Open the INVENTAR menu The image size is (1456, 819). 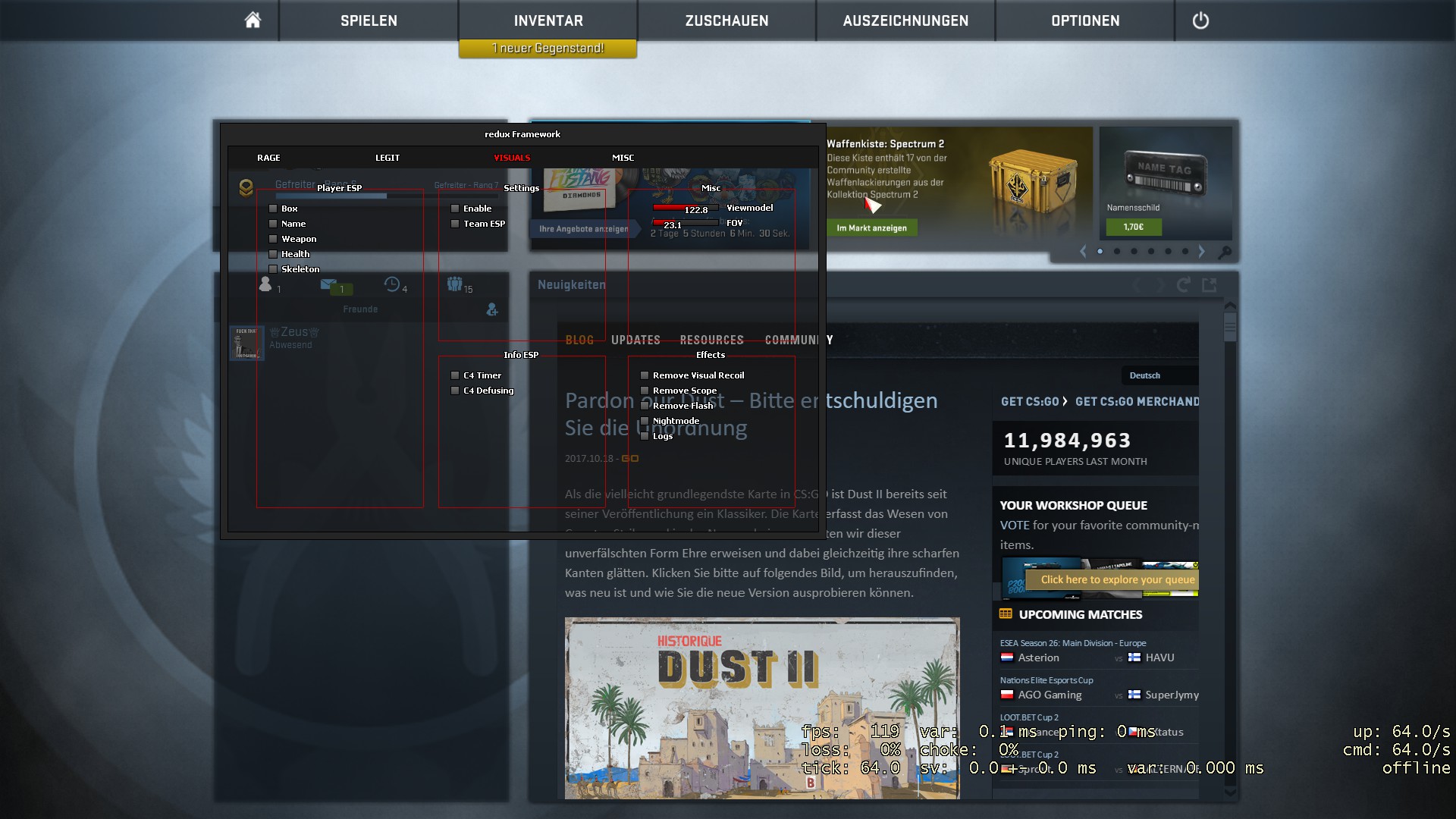548,20
